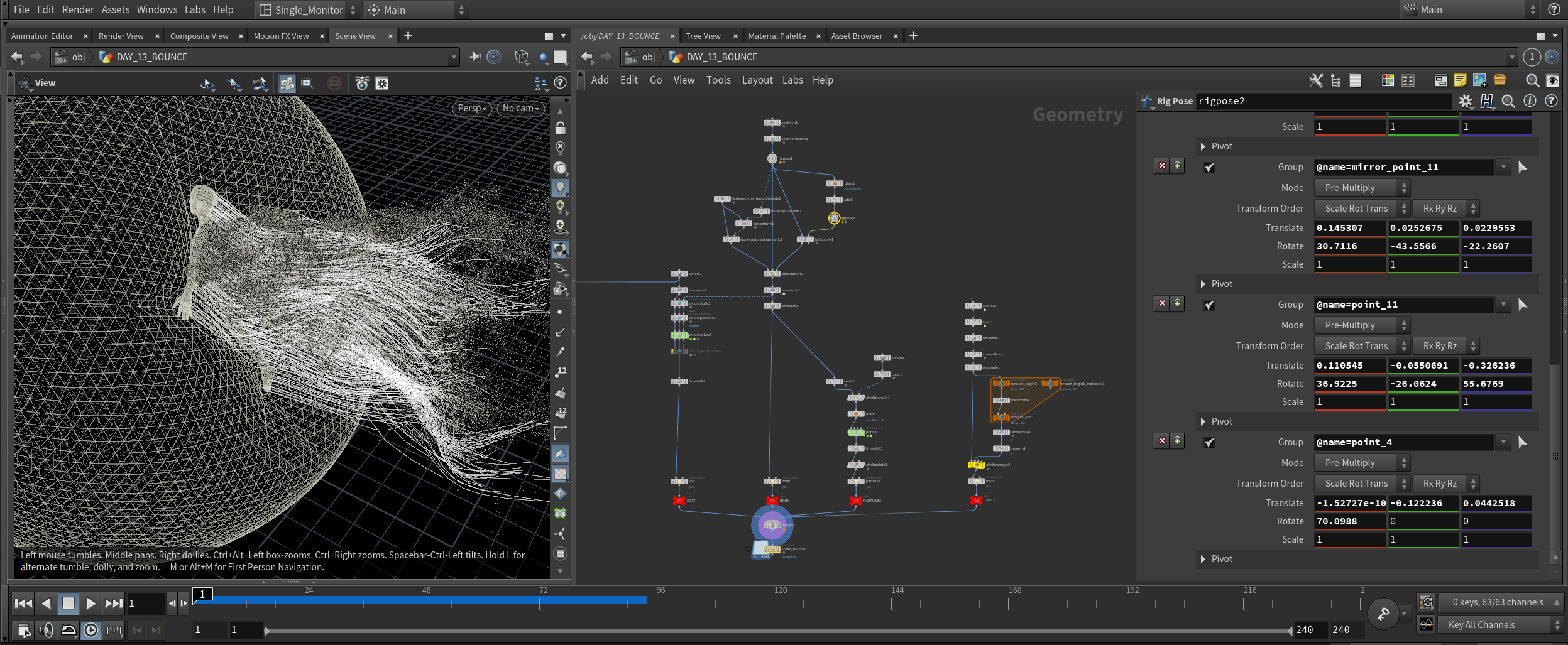Add a network box with toolbar icon
This screenshot has height=645, width=1568.
(x=1440, y=80)
